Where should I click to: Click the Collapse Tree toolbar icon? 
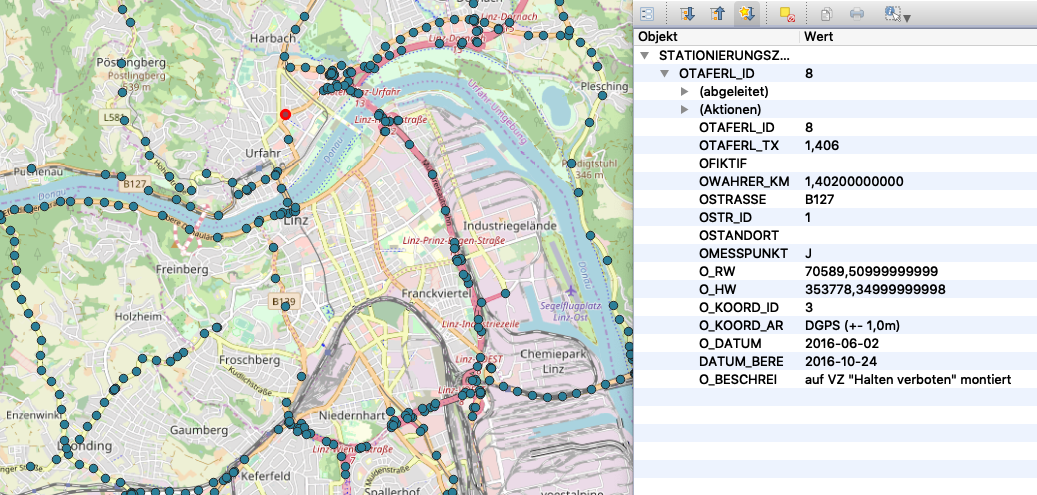[715, 14]
